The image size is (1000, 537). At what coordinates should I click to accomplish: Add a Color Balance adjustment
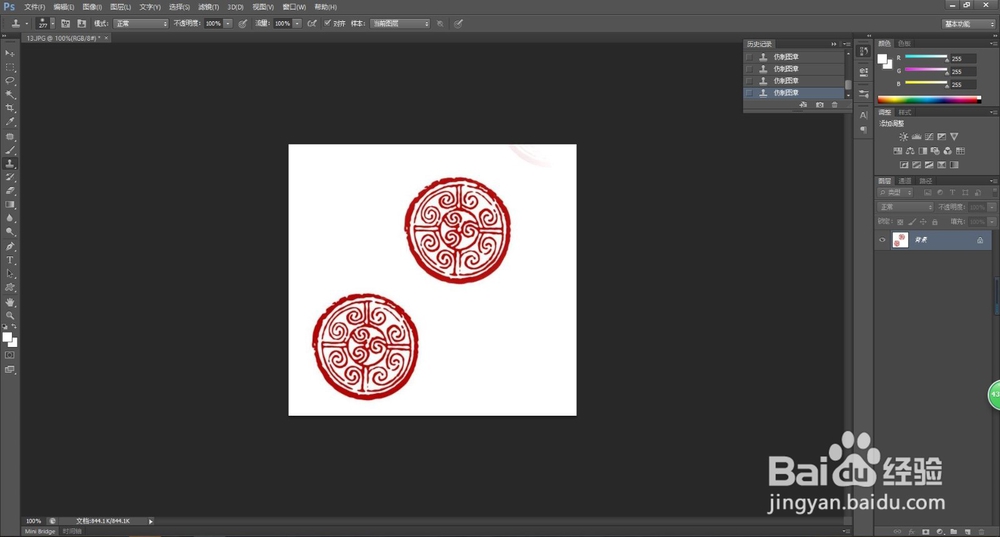pos(910,151)
